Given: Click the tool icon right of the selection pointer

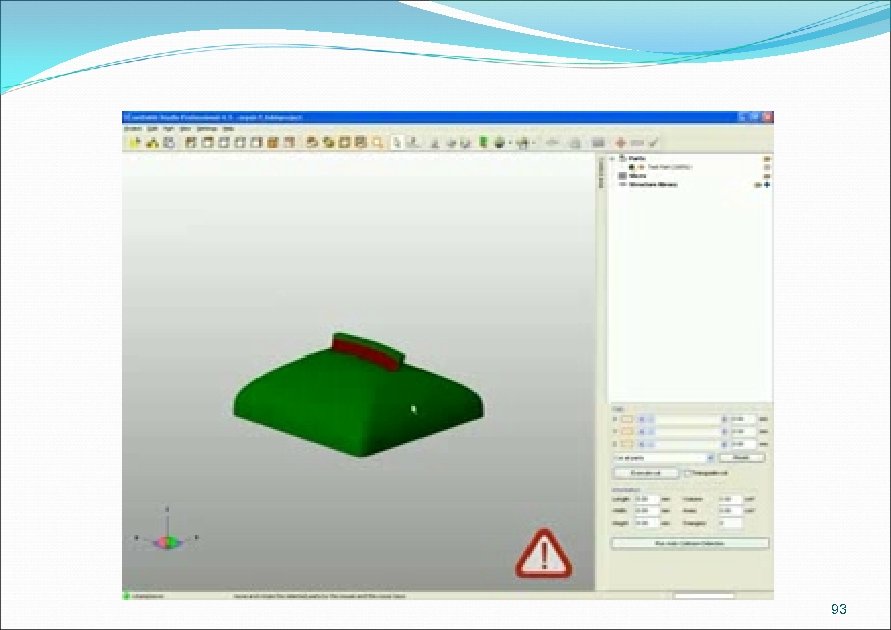Looking at the screenshot, I should [415, 143].
